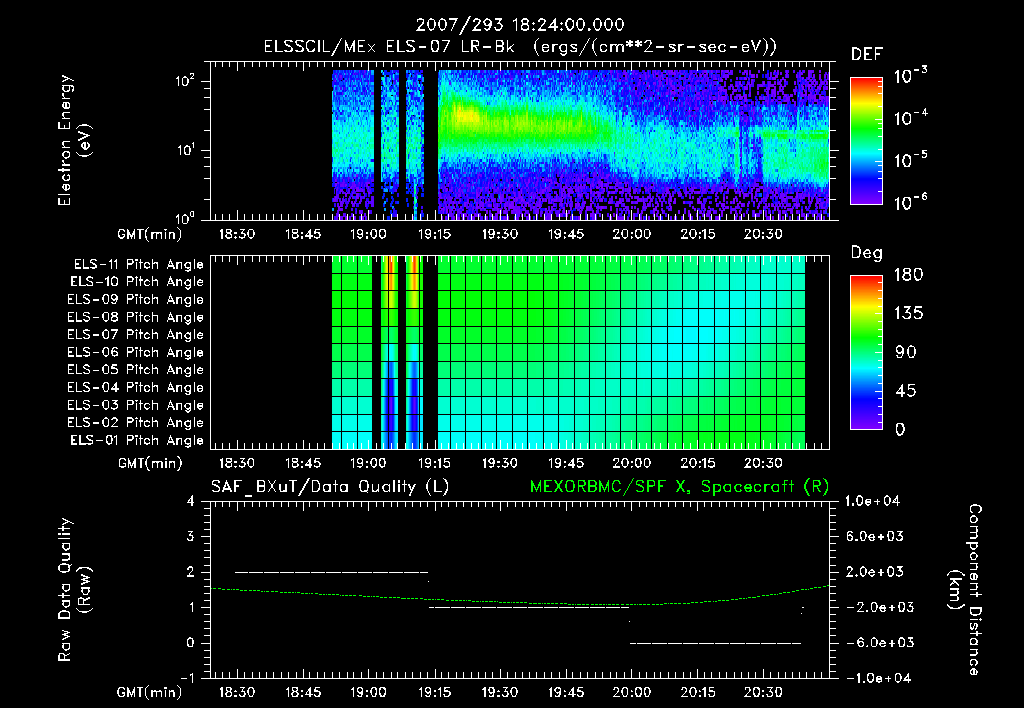Screen dimensions: 1024x708
Task: Select the ELS-07 Pitch Angle label
Action: tap(136, 334)
